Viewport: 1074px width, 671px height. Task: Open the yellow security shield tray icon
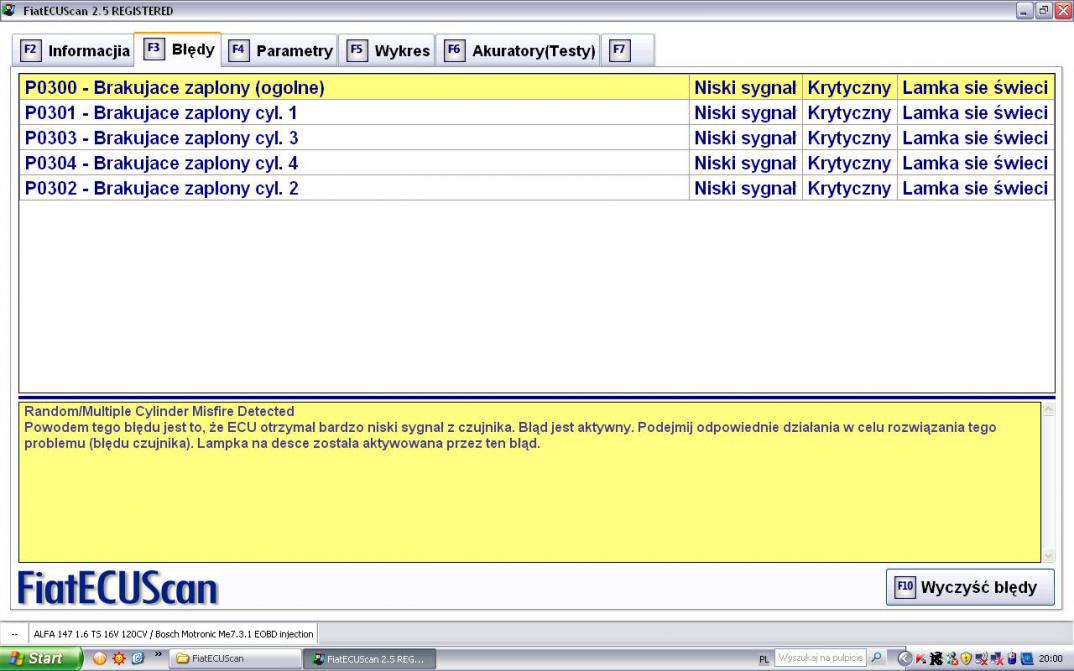[x=966, y=659]
